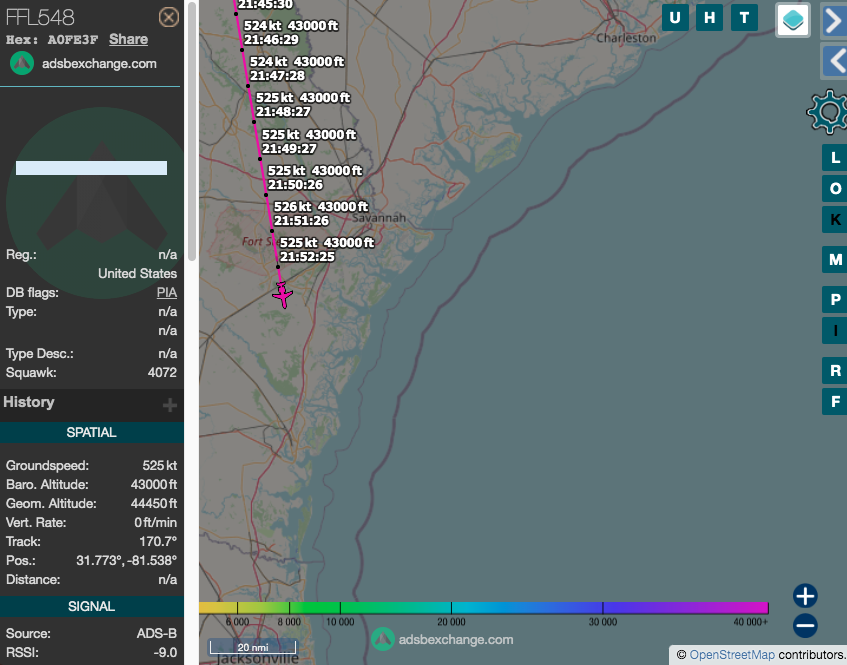Viewport: 847px width, 665px height.
Task: Toggle the U map button
Action: pyautogui.click(x=676, y=17)
